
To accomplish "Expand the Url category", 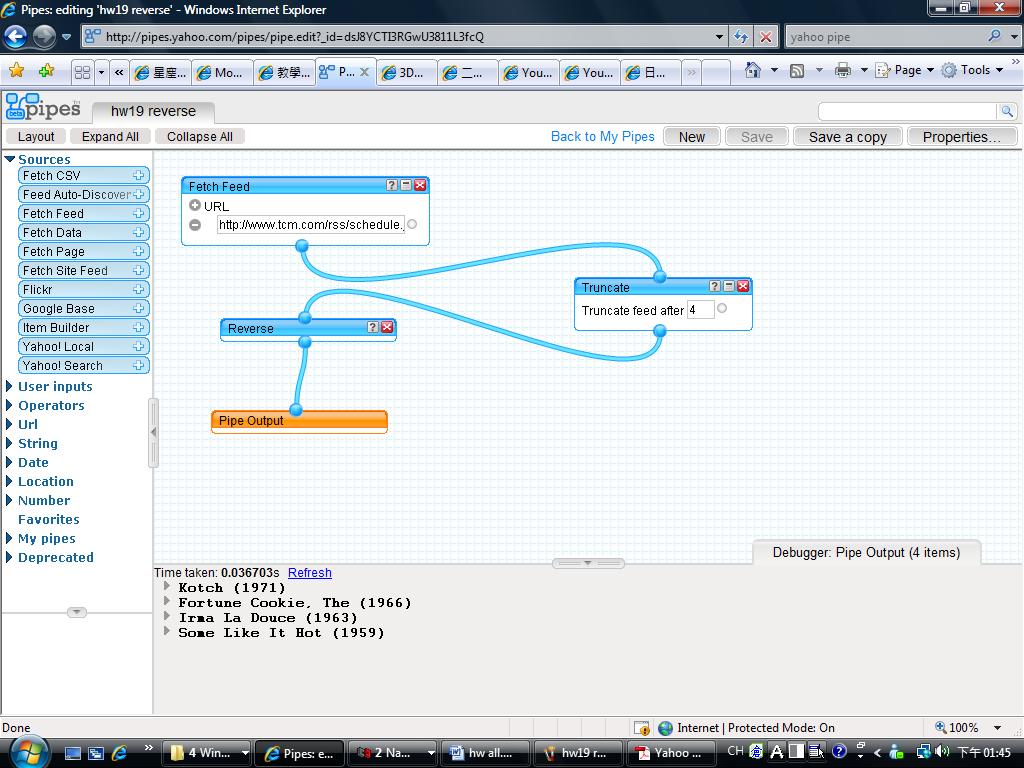I will point(9,424).
